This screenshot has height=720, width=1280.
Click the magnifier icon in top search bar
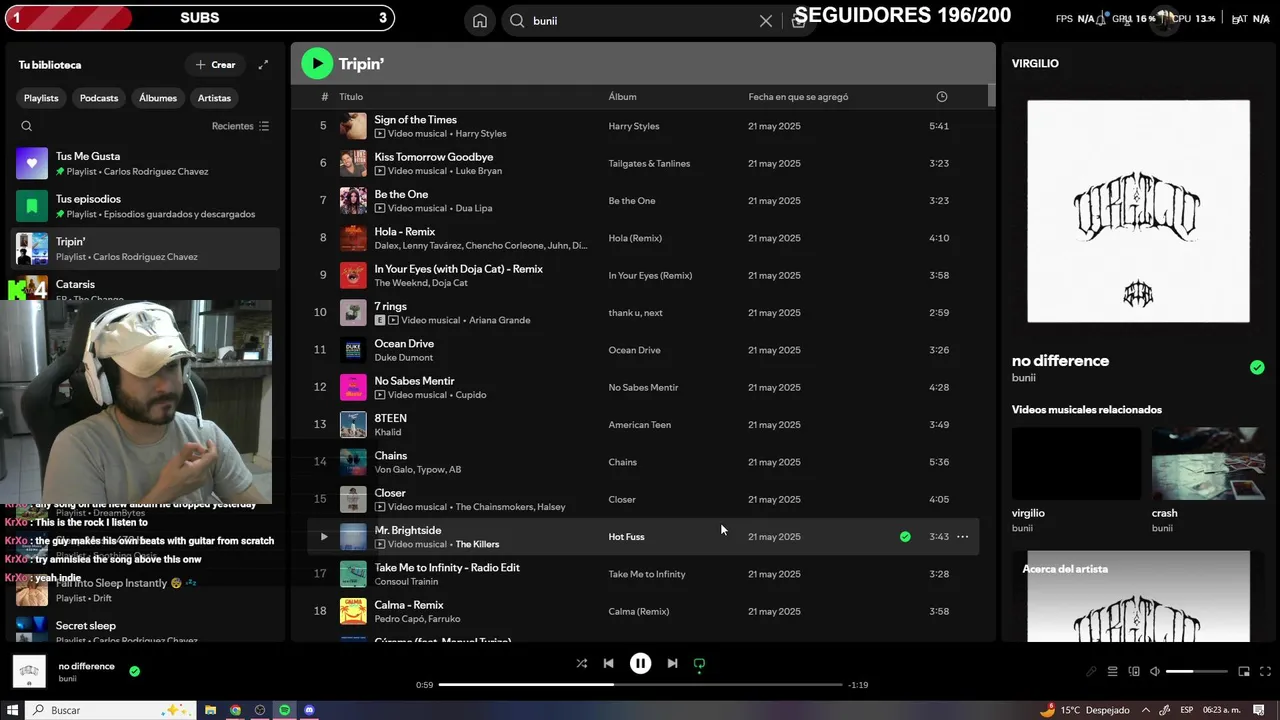[x=517, y=20]
